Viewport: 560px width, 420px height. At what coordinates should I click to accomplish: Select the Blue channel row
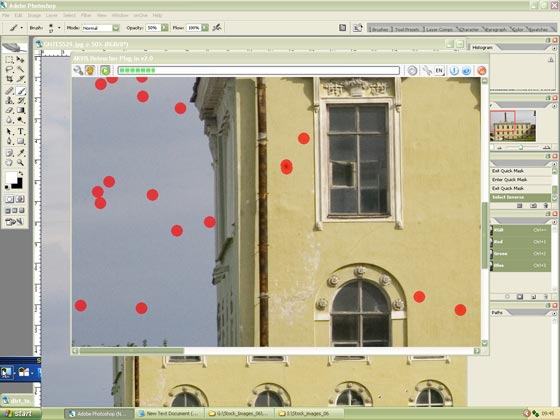521,265
